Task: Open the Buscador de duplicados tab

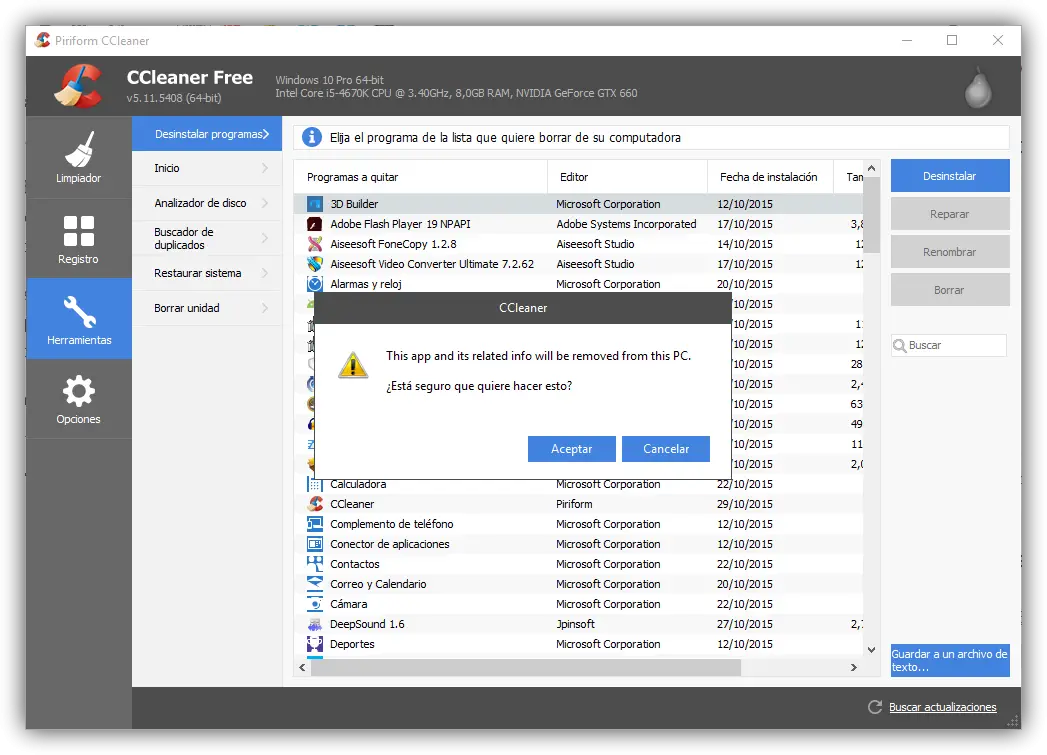Action: [x=207, y=238]
